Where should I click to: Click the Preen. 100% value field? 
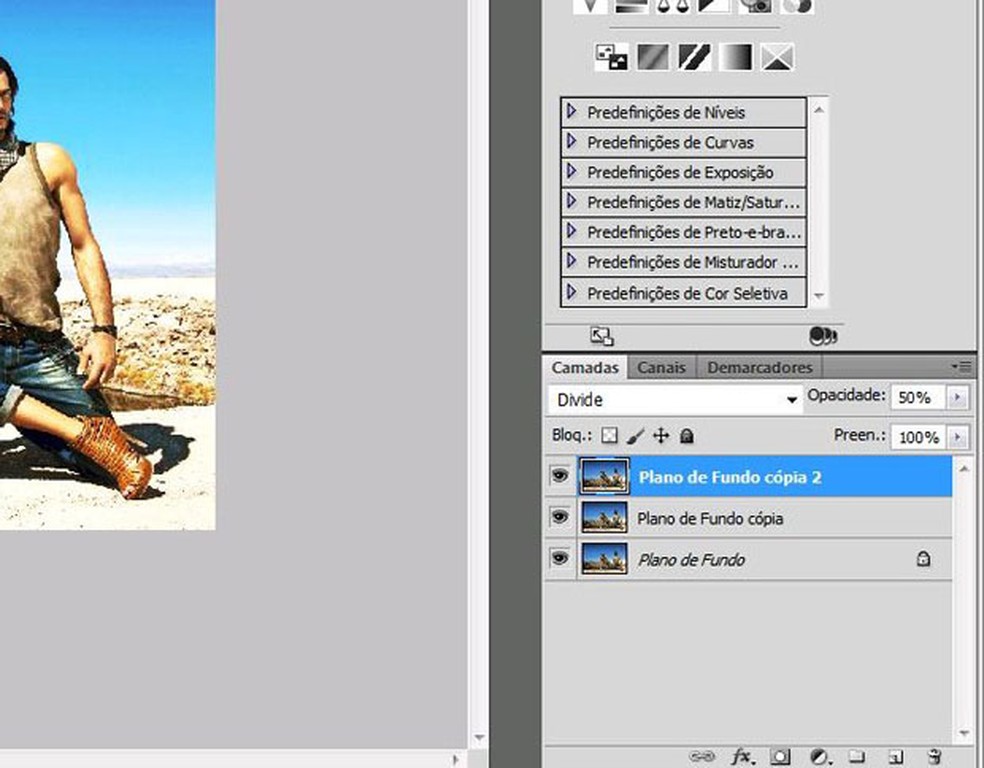[x=917, y=437]
